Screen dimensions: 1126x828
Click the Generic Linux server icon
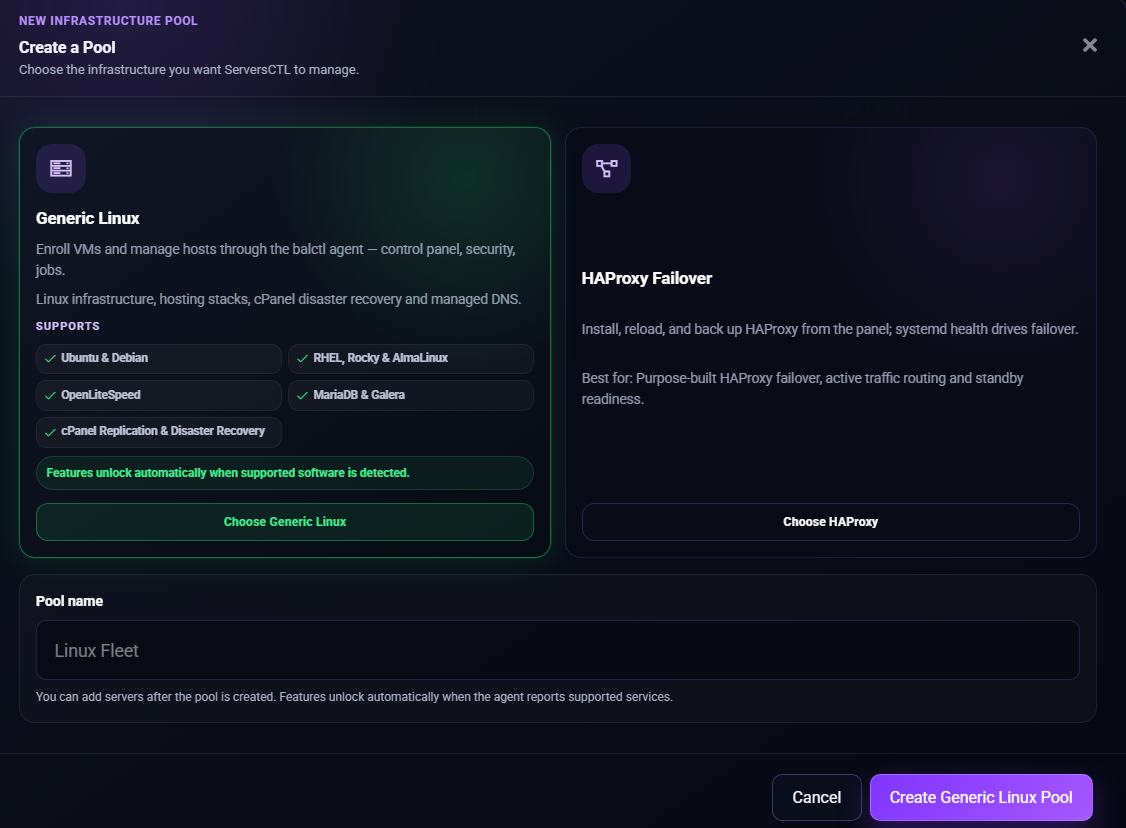click(x=61, y=168)
